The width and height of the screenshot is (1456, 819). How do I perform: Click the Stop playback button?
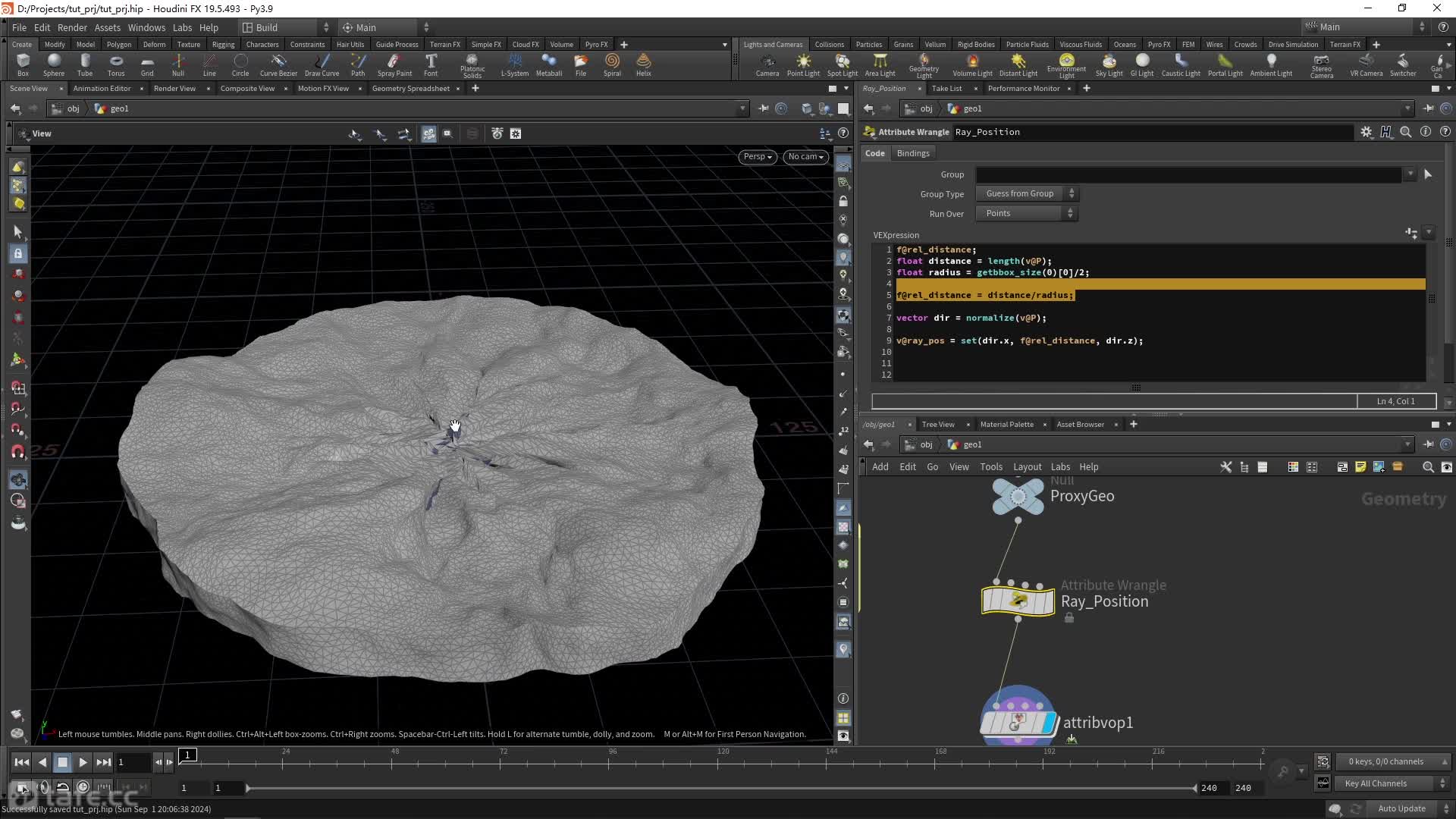click(x=63, y=763)
